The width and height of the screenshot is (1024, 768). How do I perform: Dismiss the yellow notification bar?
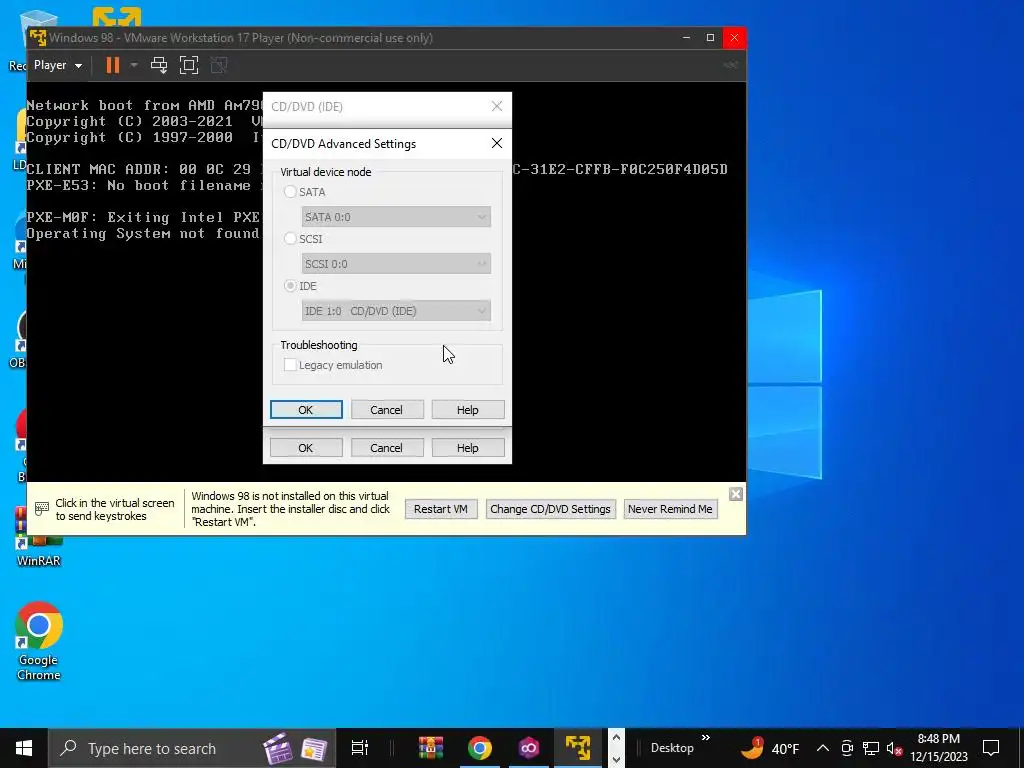point(736,494)
